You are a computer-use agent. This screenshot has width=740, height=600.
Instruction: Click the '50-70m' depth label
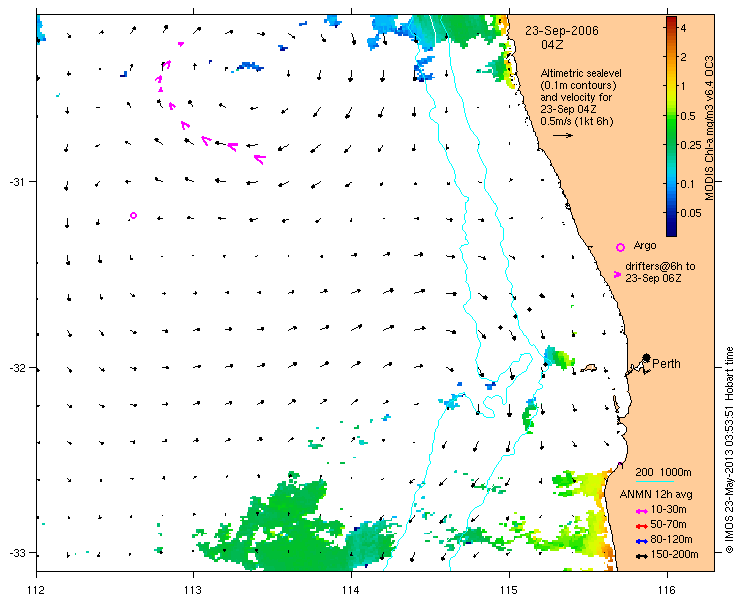coord(668,524)
